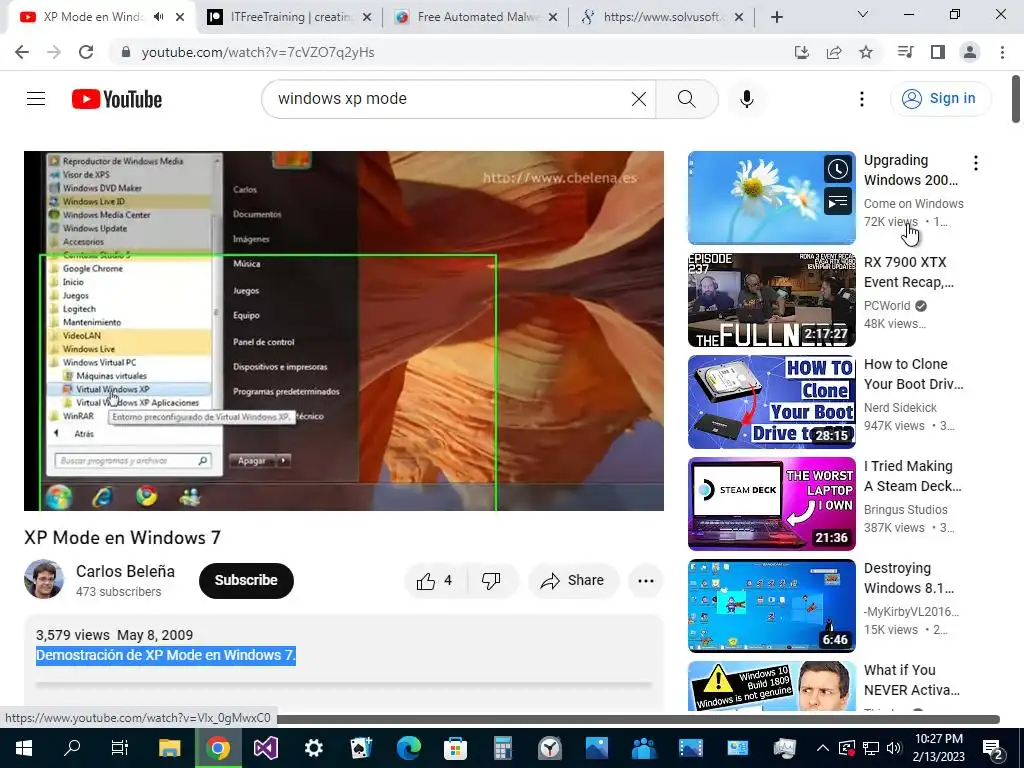The width and height of the screenshot is (1024, 768).
Task: Open volume control in system tray
Action: [x=894, y=748]
